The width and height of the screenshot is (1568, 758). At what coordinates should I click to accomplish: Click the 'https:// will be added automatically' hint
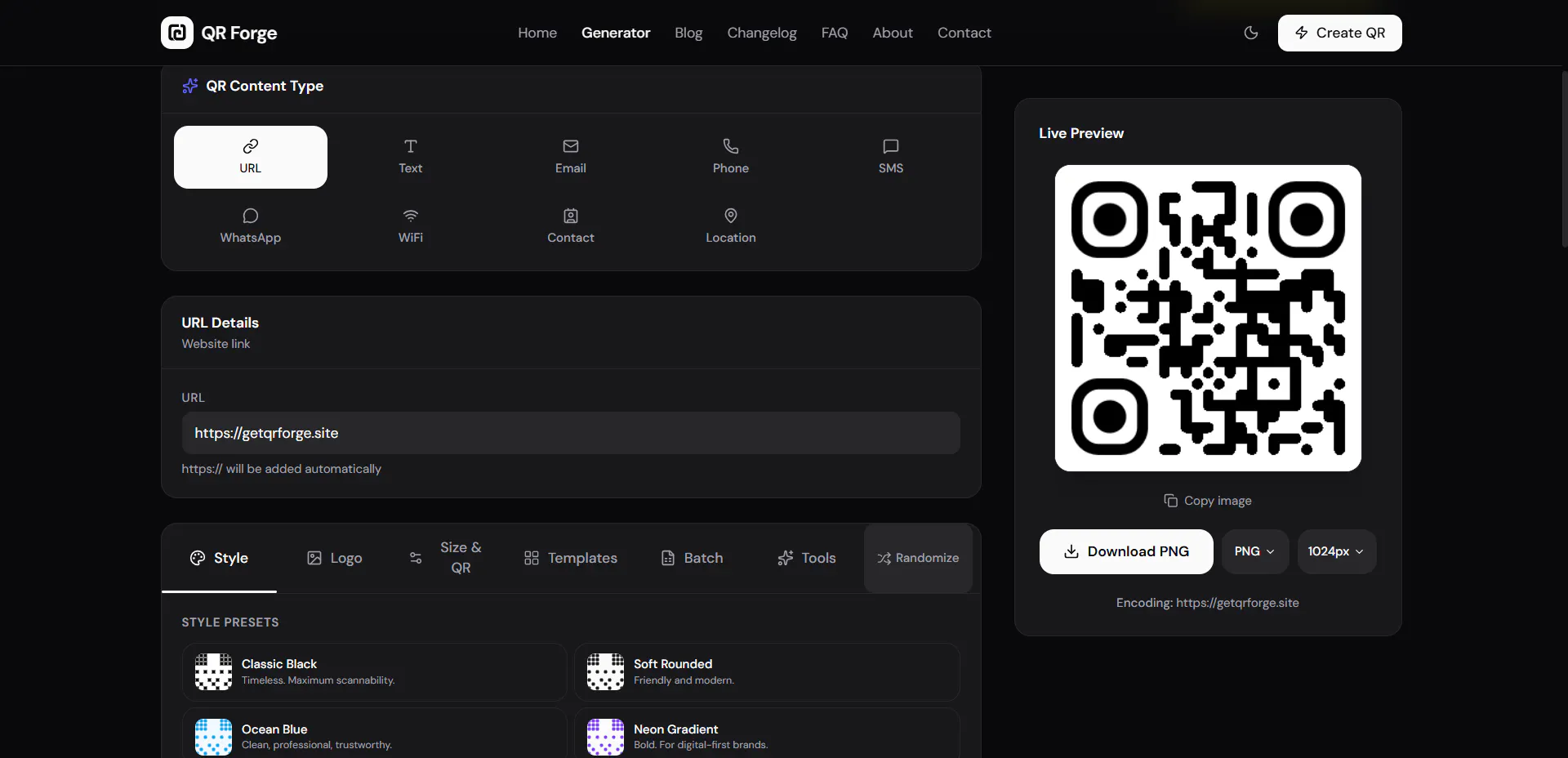pyautogui.click(x=282, y=469)
